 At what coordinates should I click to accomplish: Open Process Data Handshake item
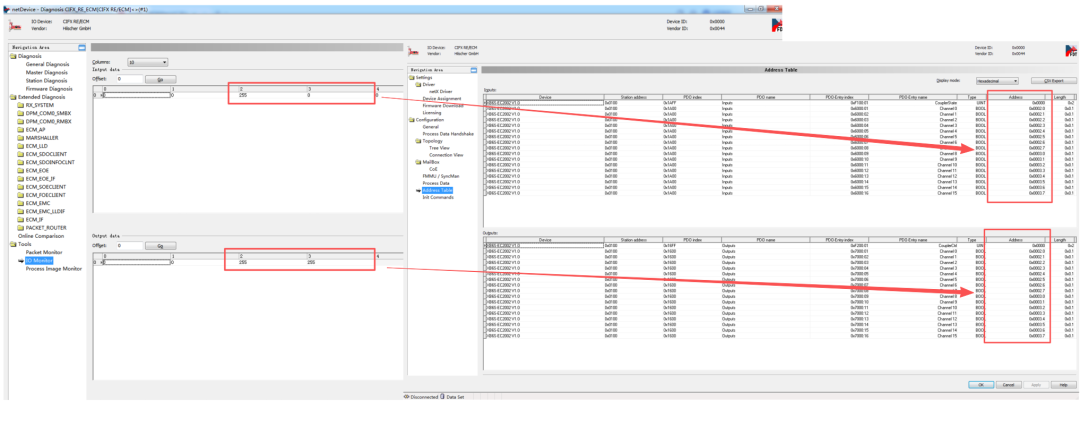tap(448, 134)
